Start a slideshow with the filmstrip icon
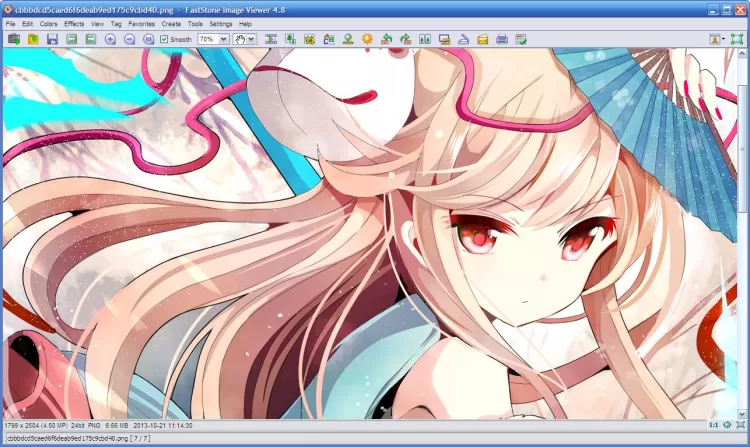750x447 pixels. [x=271, y=39]
